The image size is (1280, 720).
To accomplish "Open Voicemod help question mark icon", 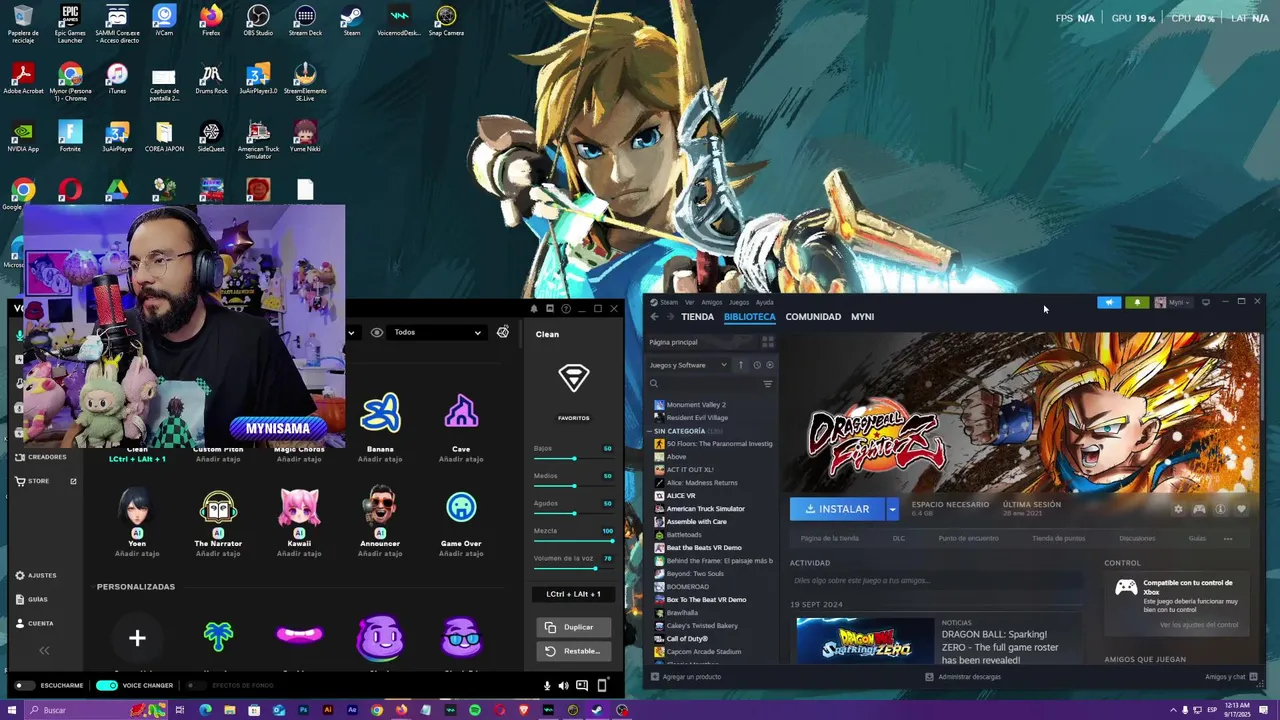I will tap(566, 308).
